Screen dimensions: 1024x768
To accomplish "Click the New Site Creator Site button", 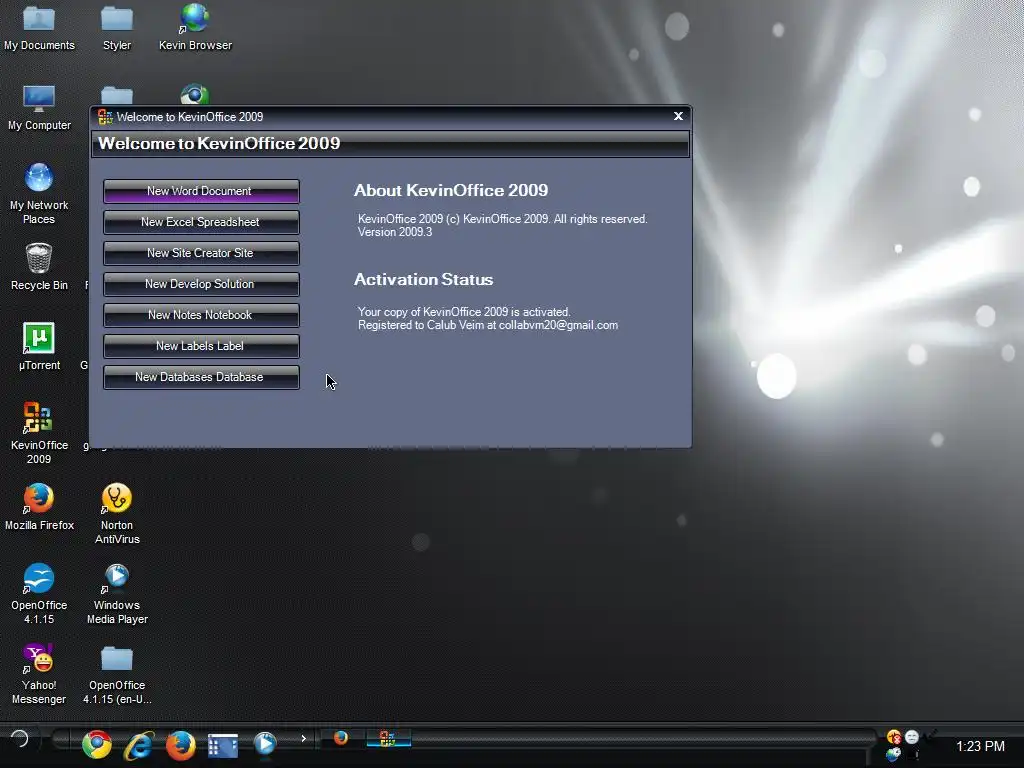I will [201, 253].
